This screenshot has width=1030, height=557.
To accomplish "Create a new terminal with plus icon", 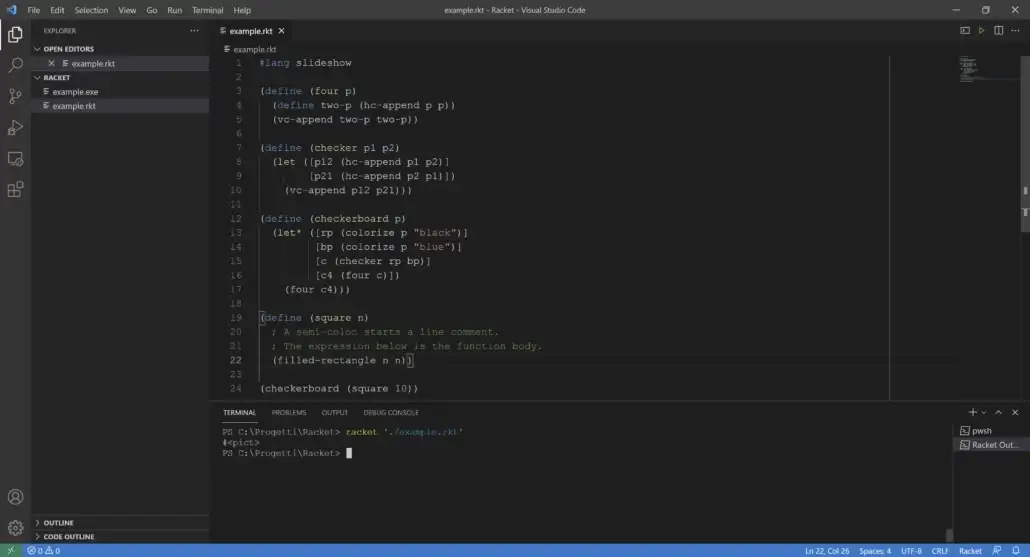I will 972,412.
